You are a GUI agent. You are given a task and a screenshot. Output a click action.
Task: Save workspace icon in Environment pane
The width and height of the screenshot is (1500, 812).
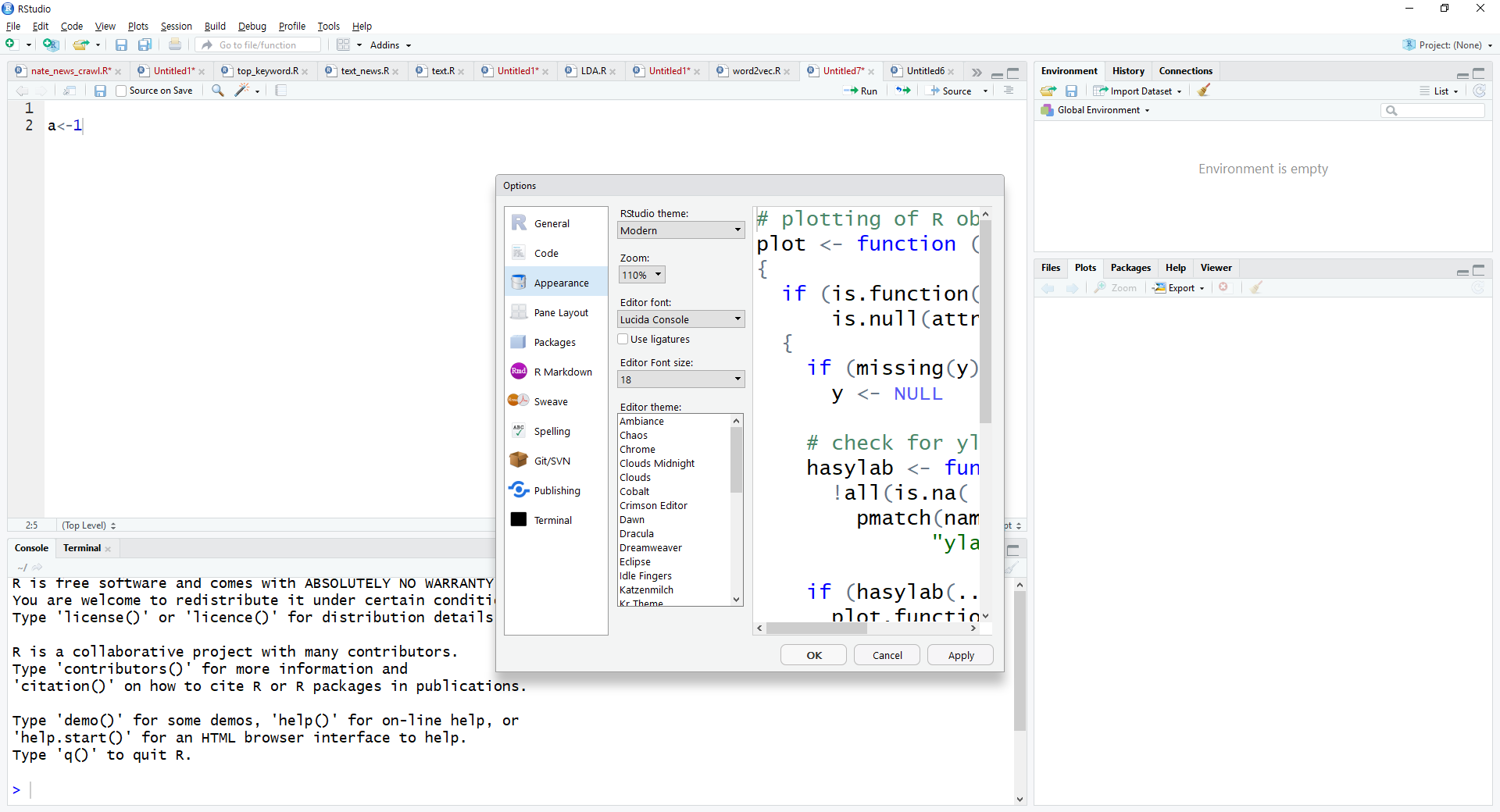[x=1072, y=91]
